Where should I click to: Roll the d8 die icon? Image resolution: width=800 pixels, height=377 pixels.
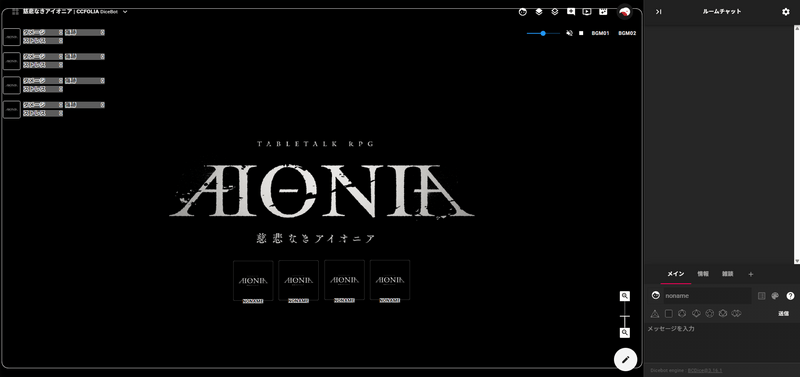pos(682,314)
